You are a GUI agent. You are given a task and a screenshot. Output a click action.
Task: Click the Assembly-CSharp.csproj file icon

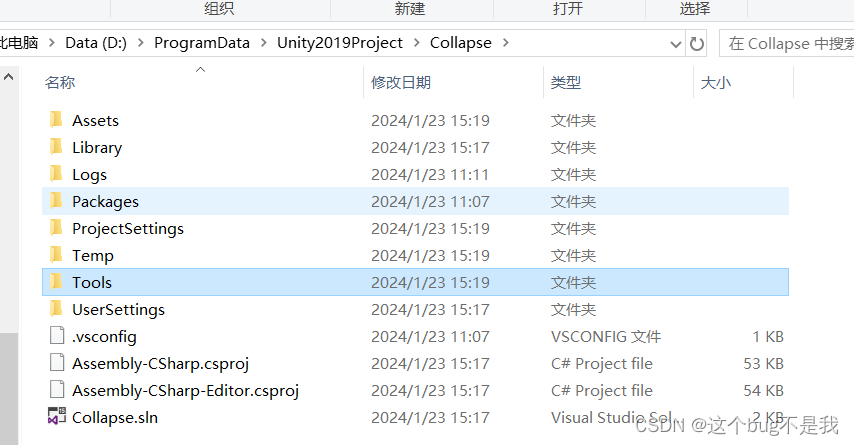57,363
